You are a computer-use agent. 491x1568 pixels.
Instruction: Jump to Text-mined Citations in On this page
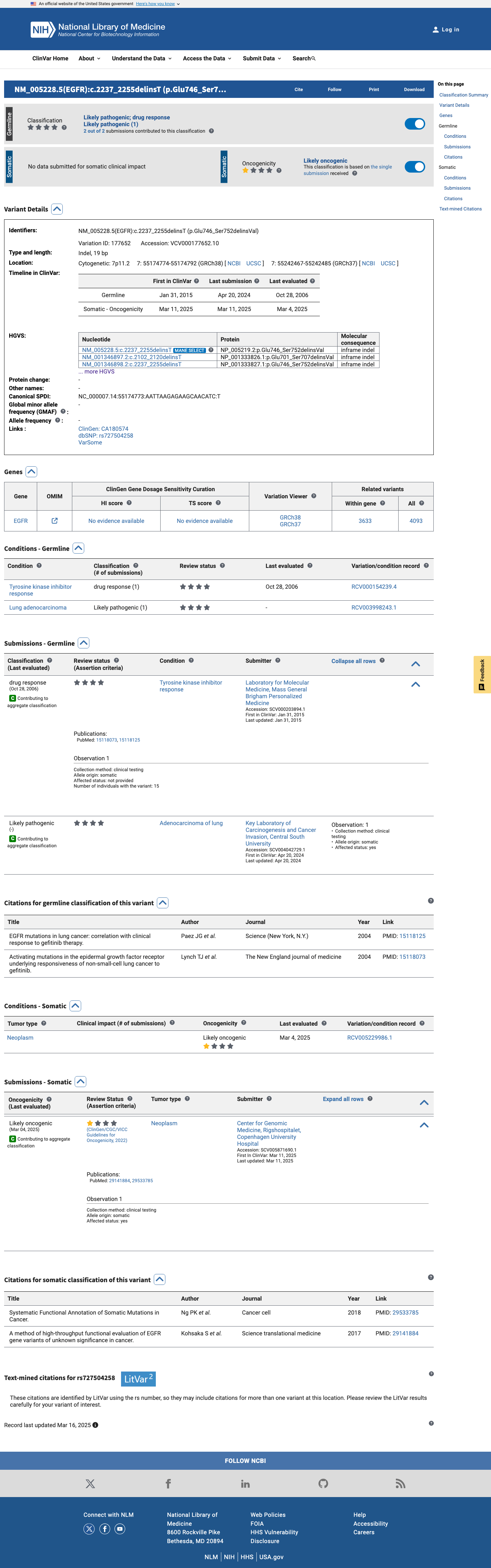pyautogui.click(x=461, y=209)
